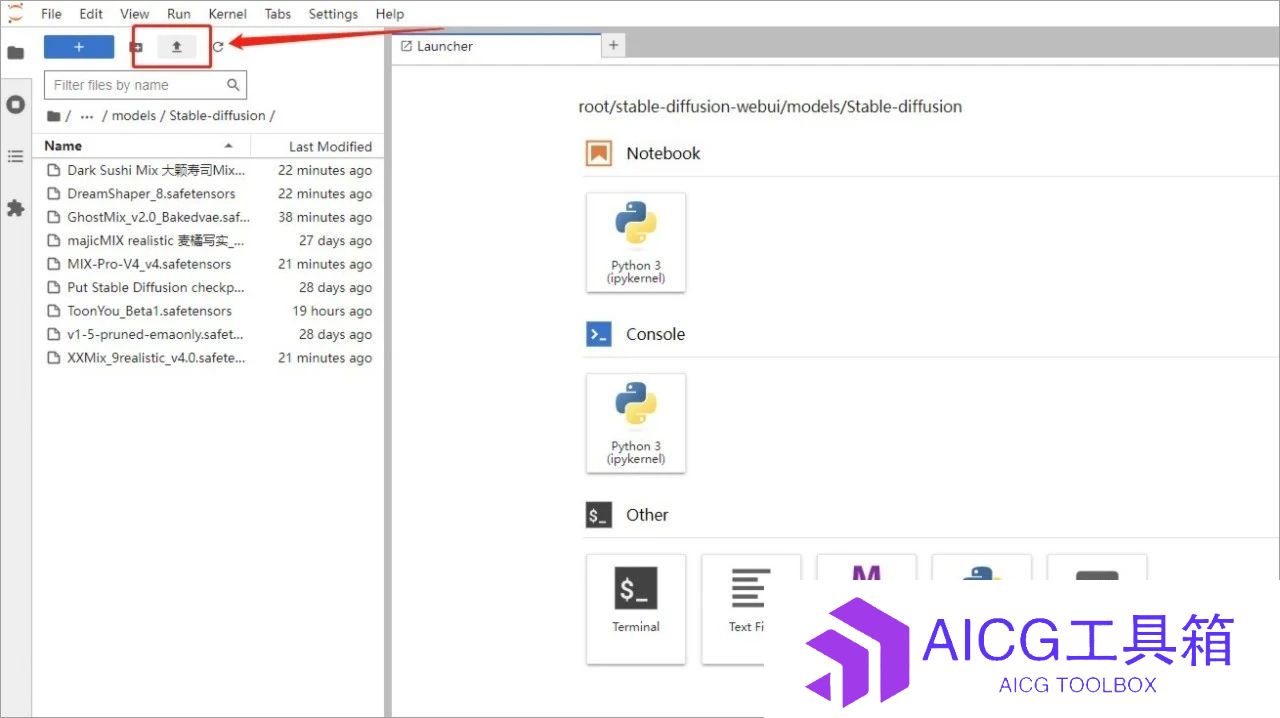The width and height of the screenshot is (1280, 718).
Task: Open the Settings menu
Action: (x=333, y=14)
